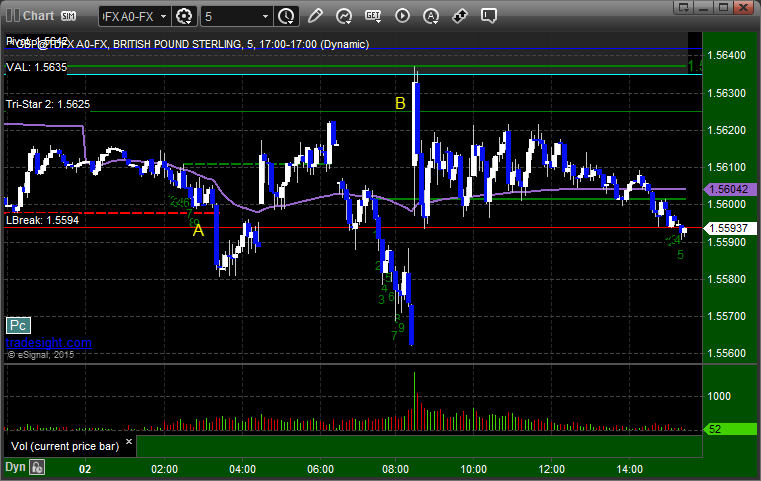Click the 1.56042 purple price label
The width and height of the screenshot is (761, 481).
(x=729, y=189)
